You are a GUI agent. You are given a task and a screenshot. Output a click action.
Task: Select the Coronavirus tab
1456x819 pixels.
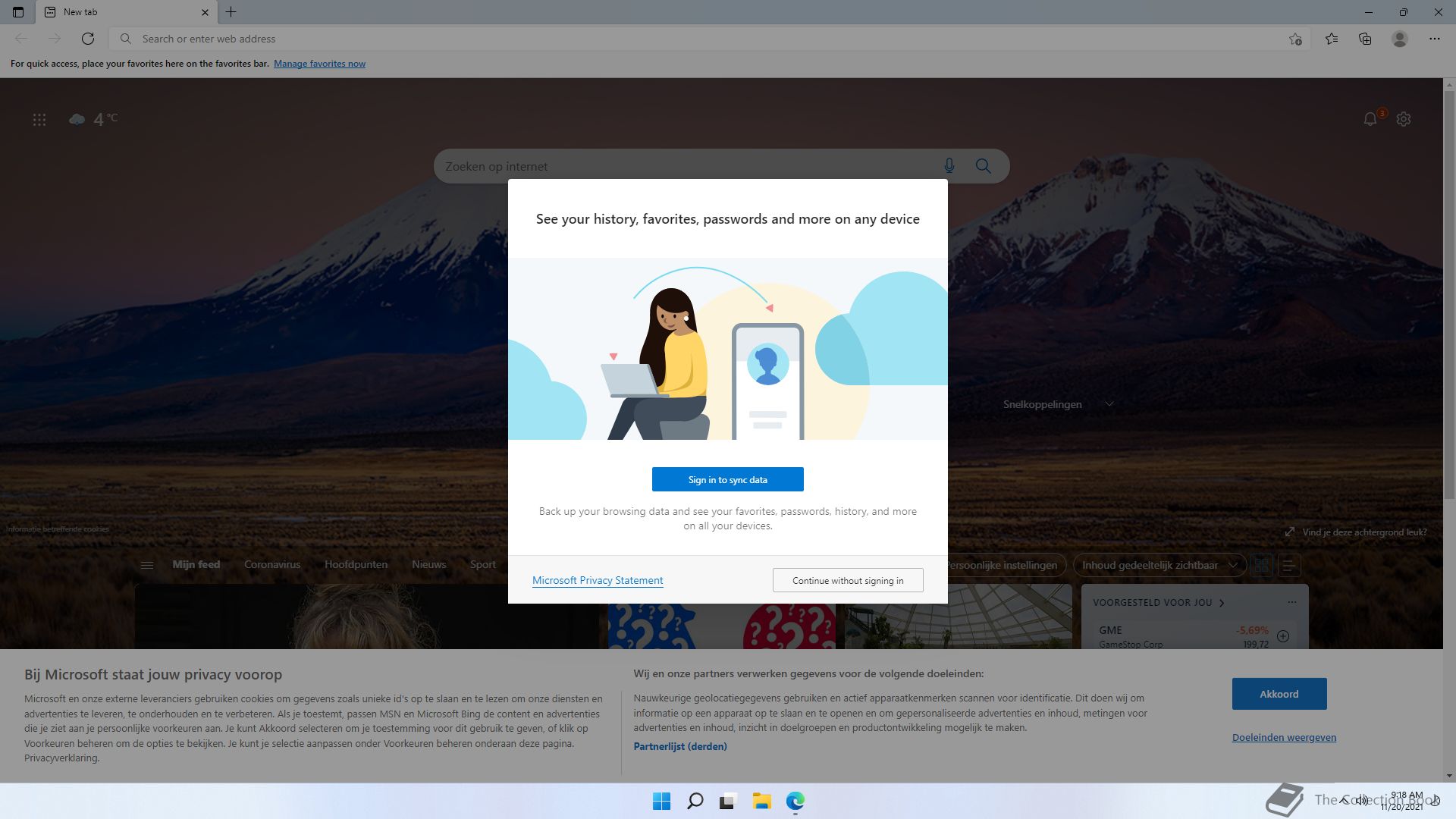tap(272, 564)
